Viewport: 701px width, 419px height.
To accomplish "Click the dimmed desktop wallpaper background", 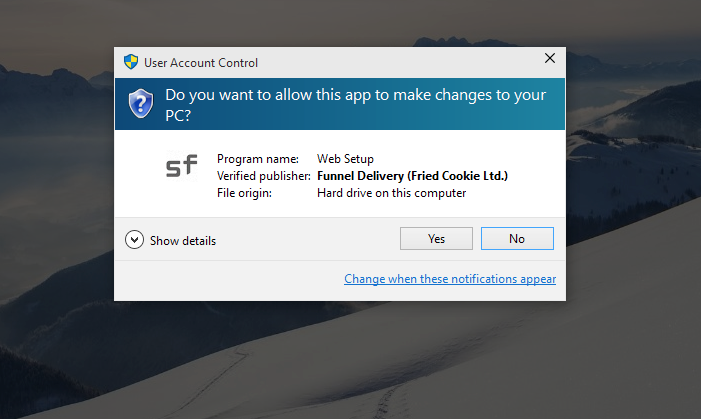I will [x=626, y=349].
